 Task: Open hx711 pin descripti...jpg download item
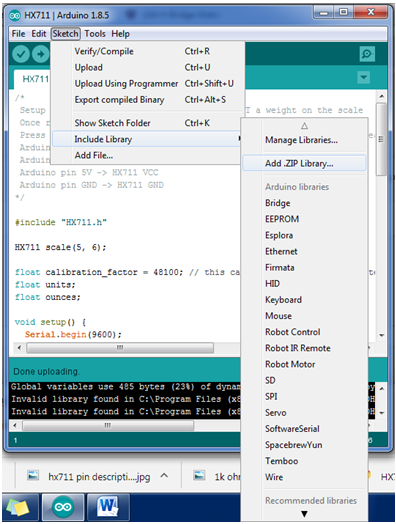click(x=99, y=477)
